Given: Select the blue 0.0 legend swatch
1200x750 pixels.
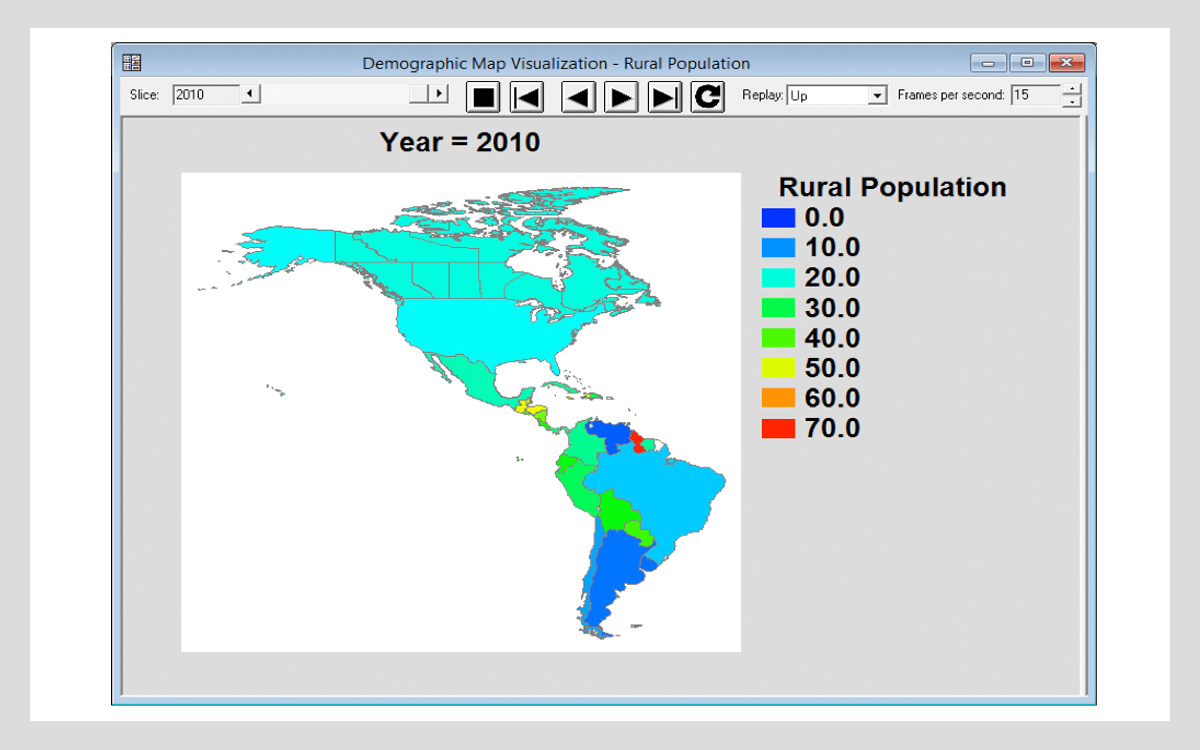Looking at the screenshot, I should (x=779, y=217).
